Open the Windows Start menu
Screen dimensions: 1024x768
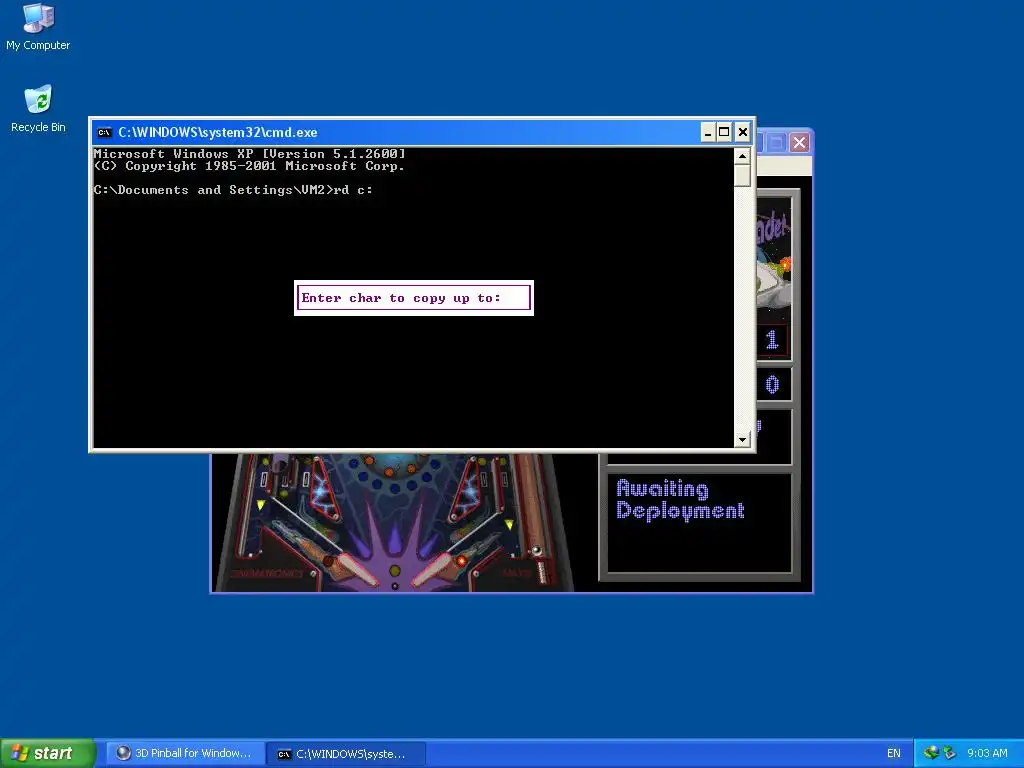coord(48,753)
